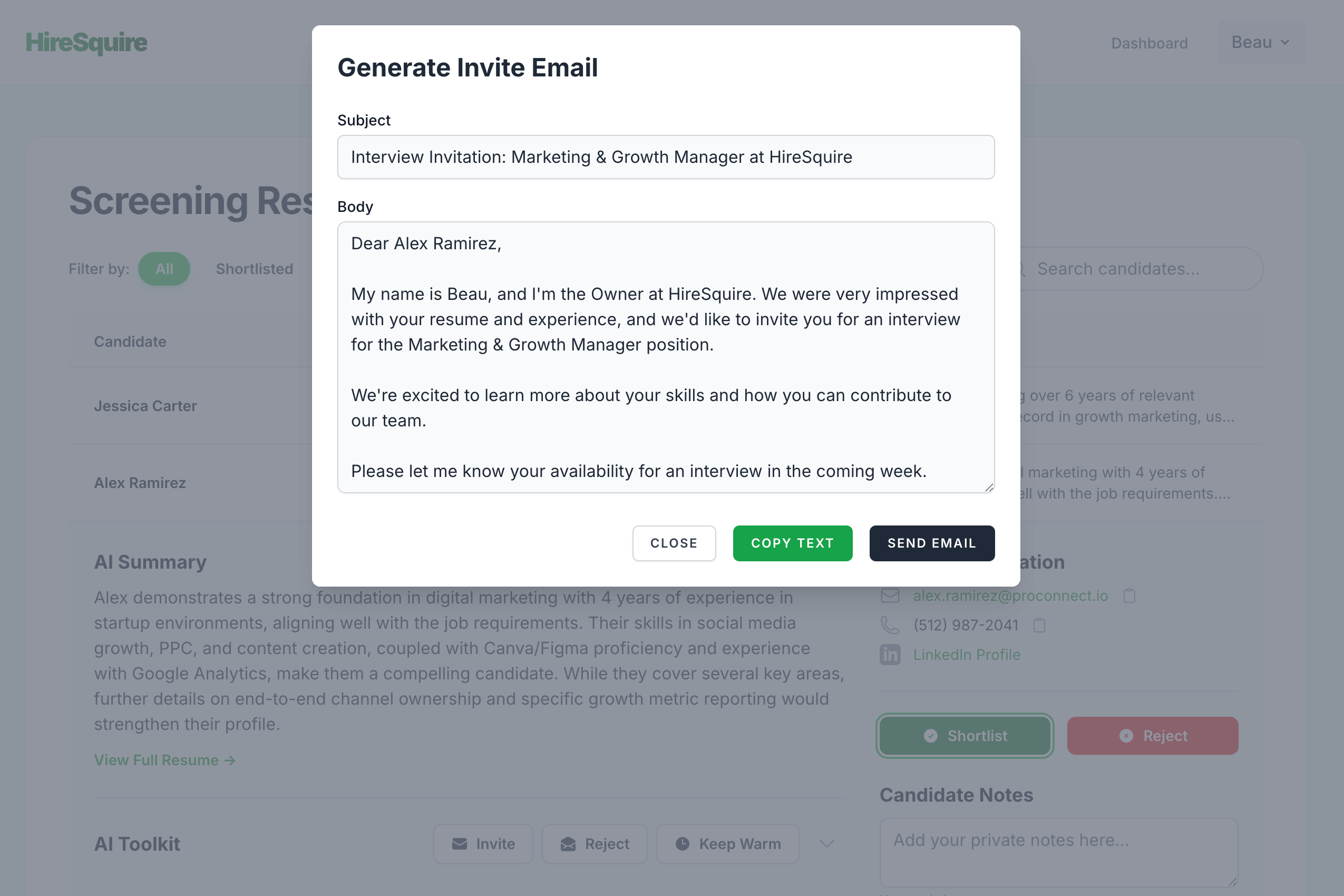Open the Beau user dropdown

[1261, 42]
